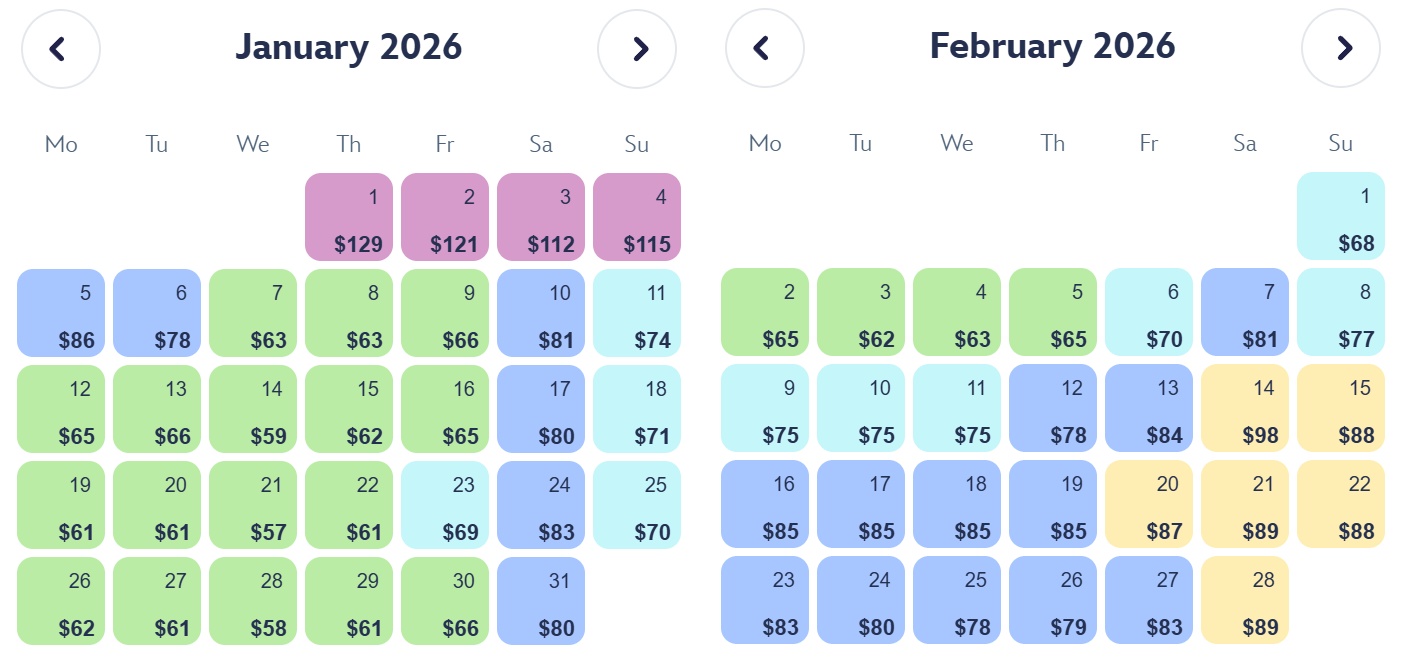Select February 14 costing $98
Image resolution: width=1404 pixels, height=659 pixels.
(x=1245, y=409)
